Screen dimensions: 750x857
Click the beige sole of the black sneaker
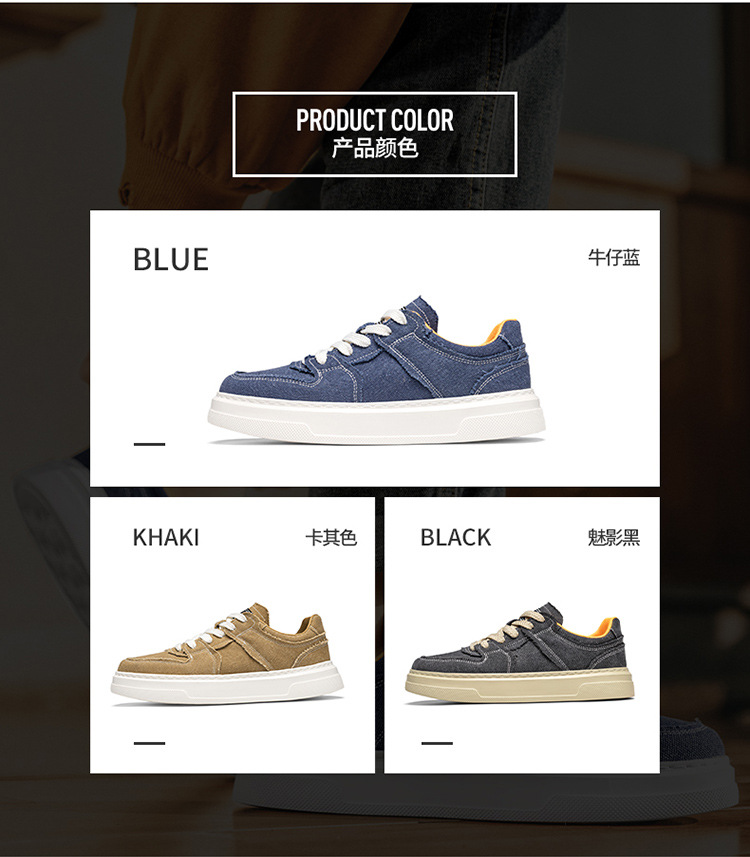520,684
